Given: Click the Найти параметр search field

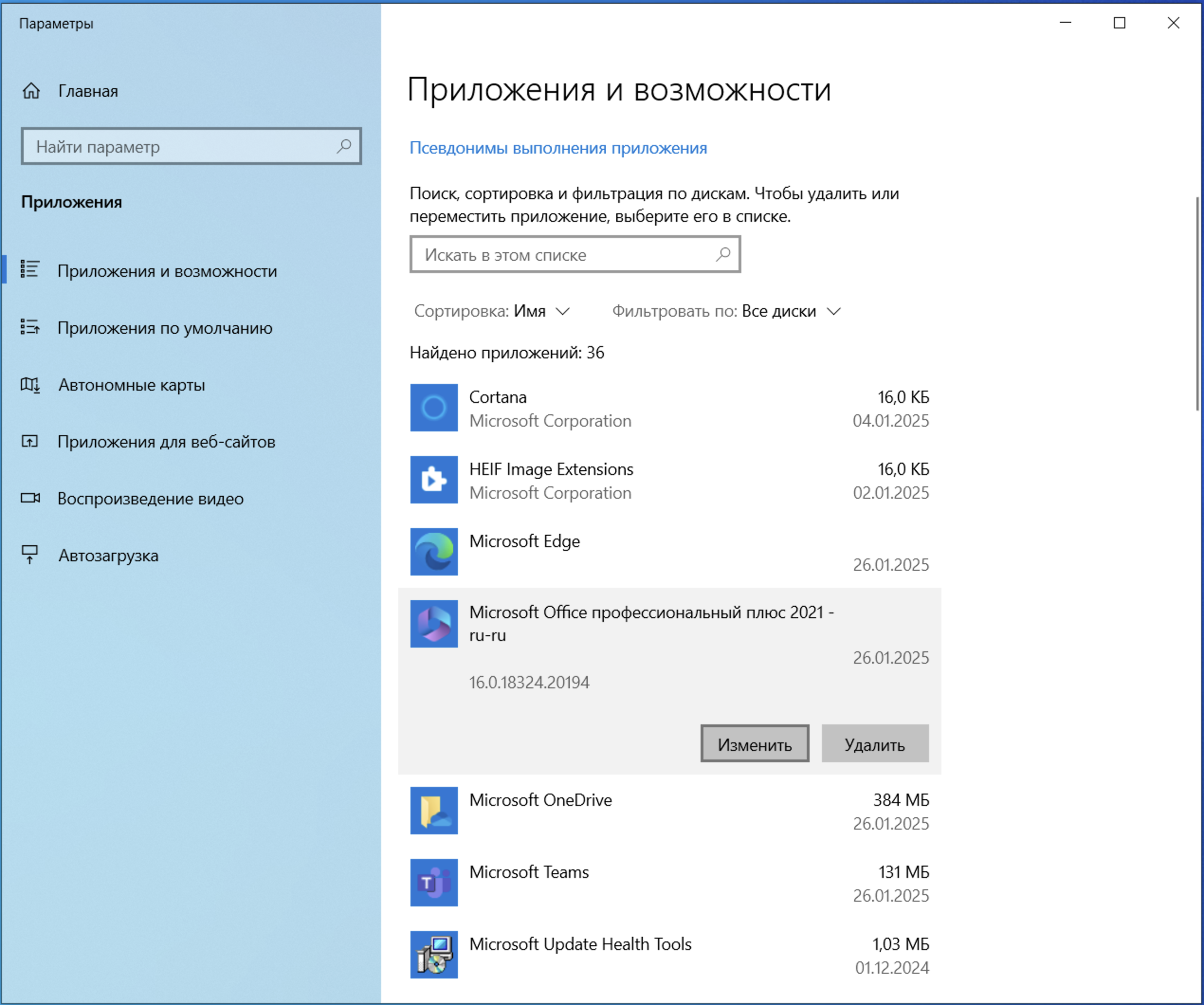Looking at the screenshot, I should tap(191, 146).
